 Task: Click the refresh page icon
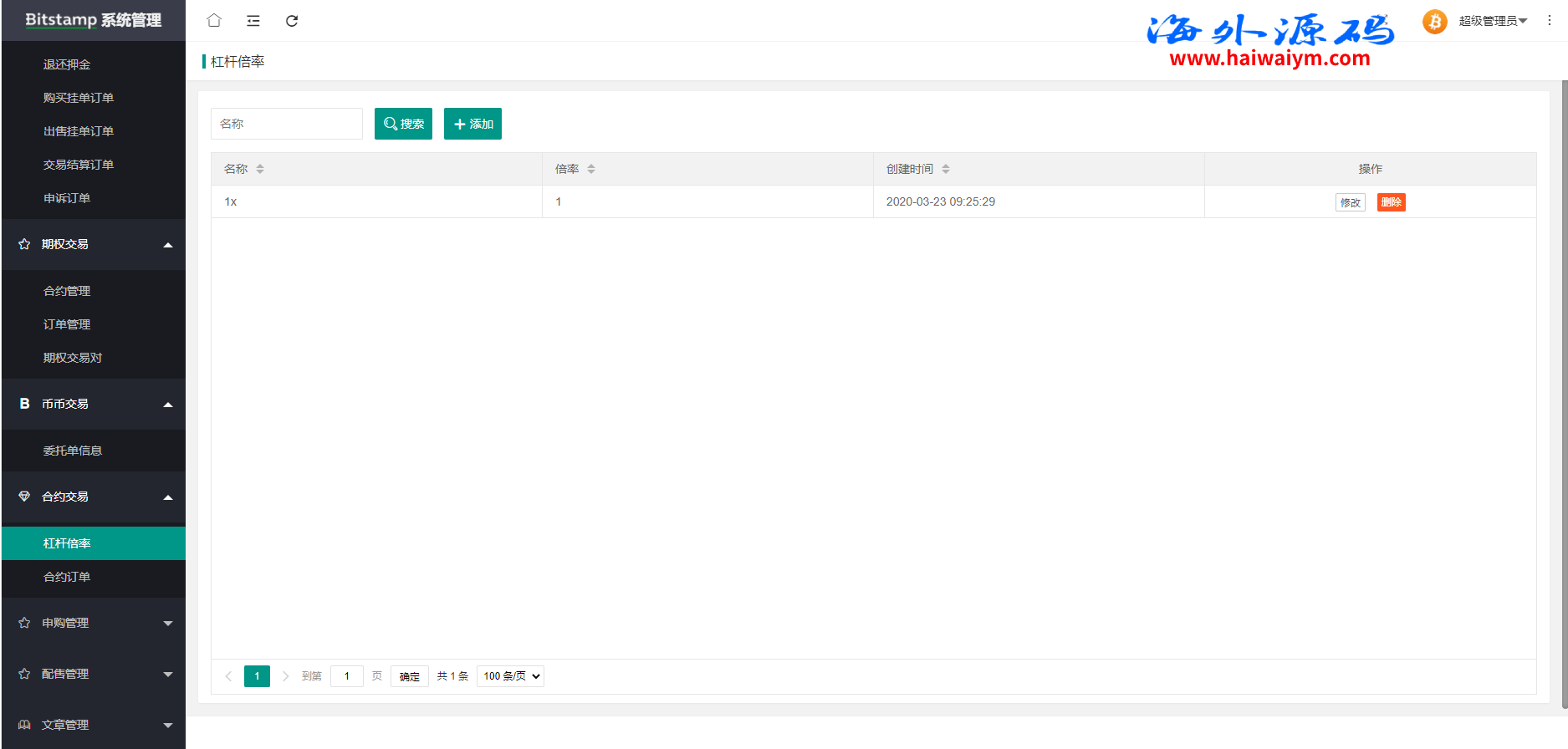(292, 21)
